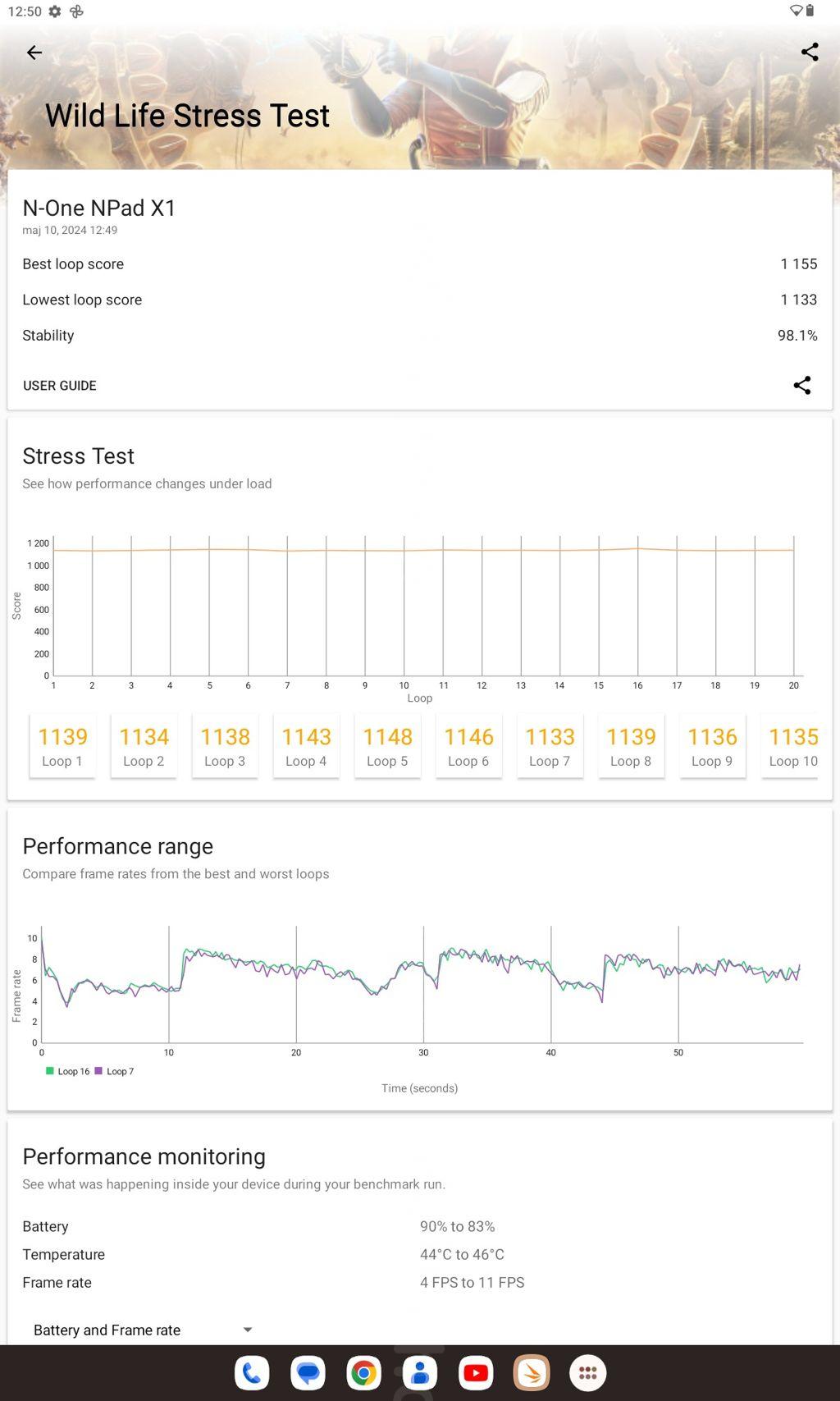The image size is (840, 1401).
Task: Tap the settings gear in status bar
Action: point(55,11)
